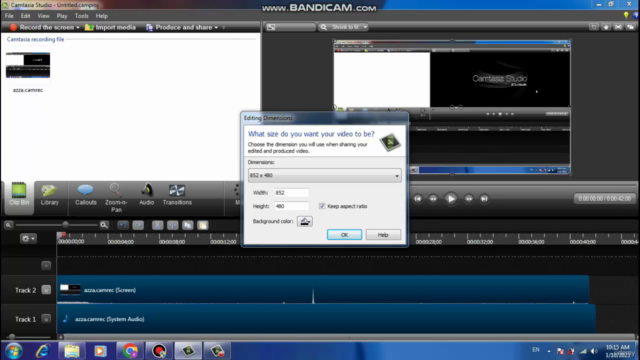Open the Play menu
This screenshot has height=360, width=640.
(x=62, y=16)
